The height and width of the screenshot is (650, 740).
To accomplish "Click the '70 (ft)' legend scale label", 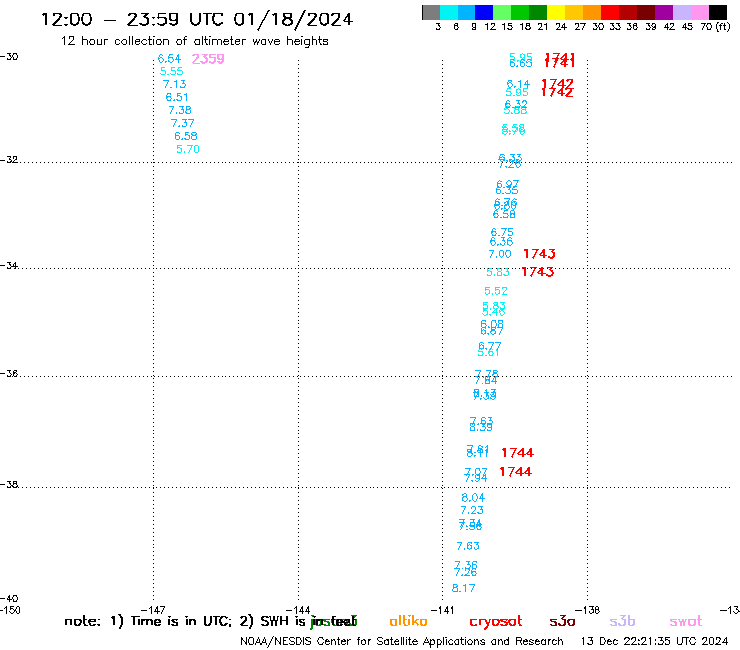I will pyautogui.click(x=715, y=27).
